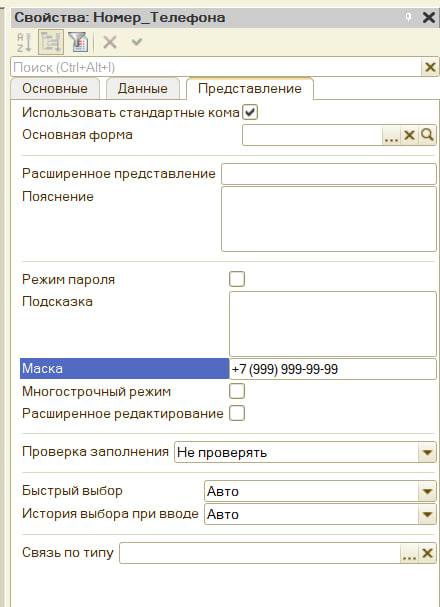Click the Поиск (Ctrl+Alt+I) search field
440x607 pixels.
(216, 67)
